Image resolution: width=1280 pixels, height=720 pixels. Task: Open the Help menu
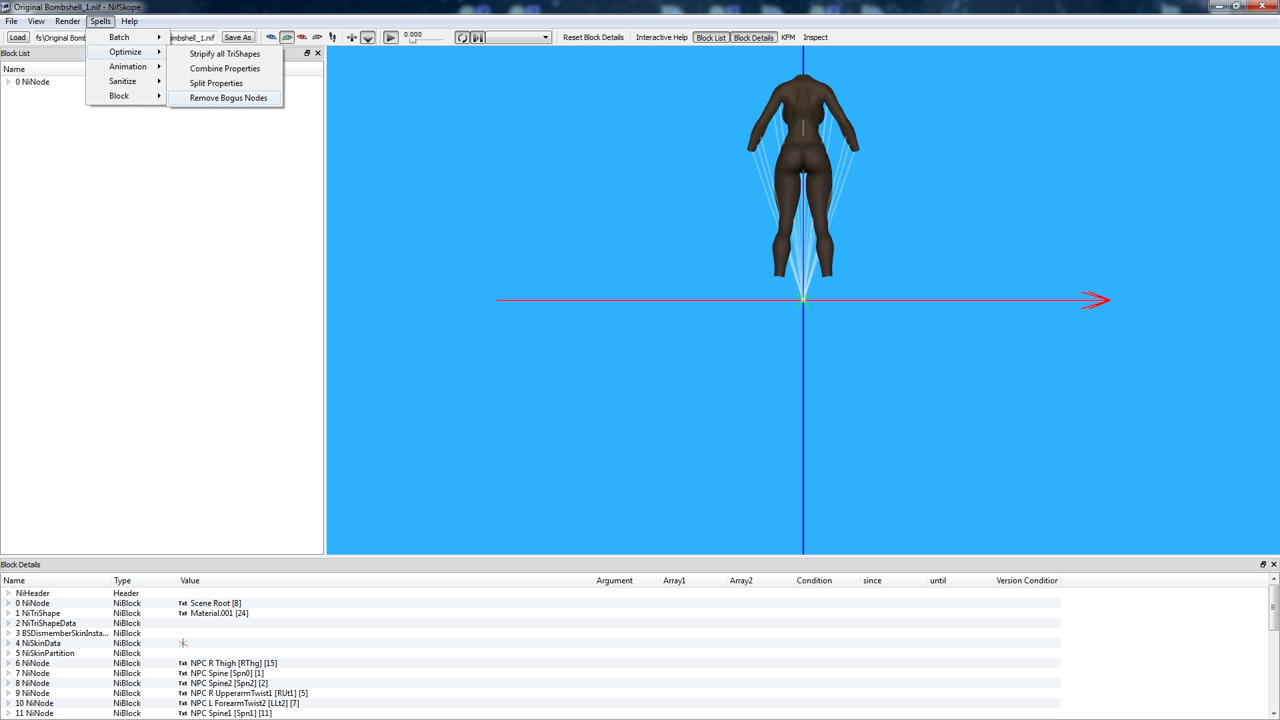point(130,21)
